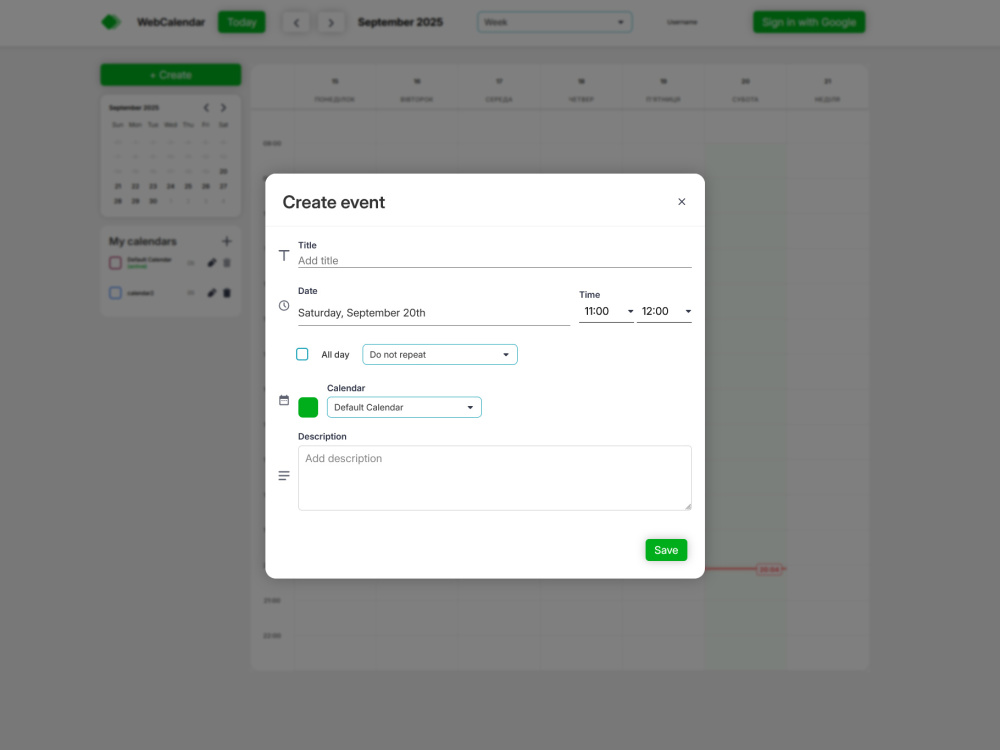Open the Default Calendar dropdown
Image resolution: width=1000 pixels, height=750 pixels.
[x=404, y=407]
